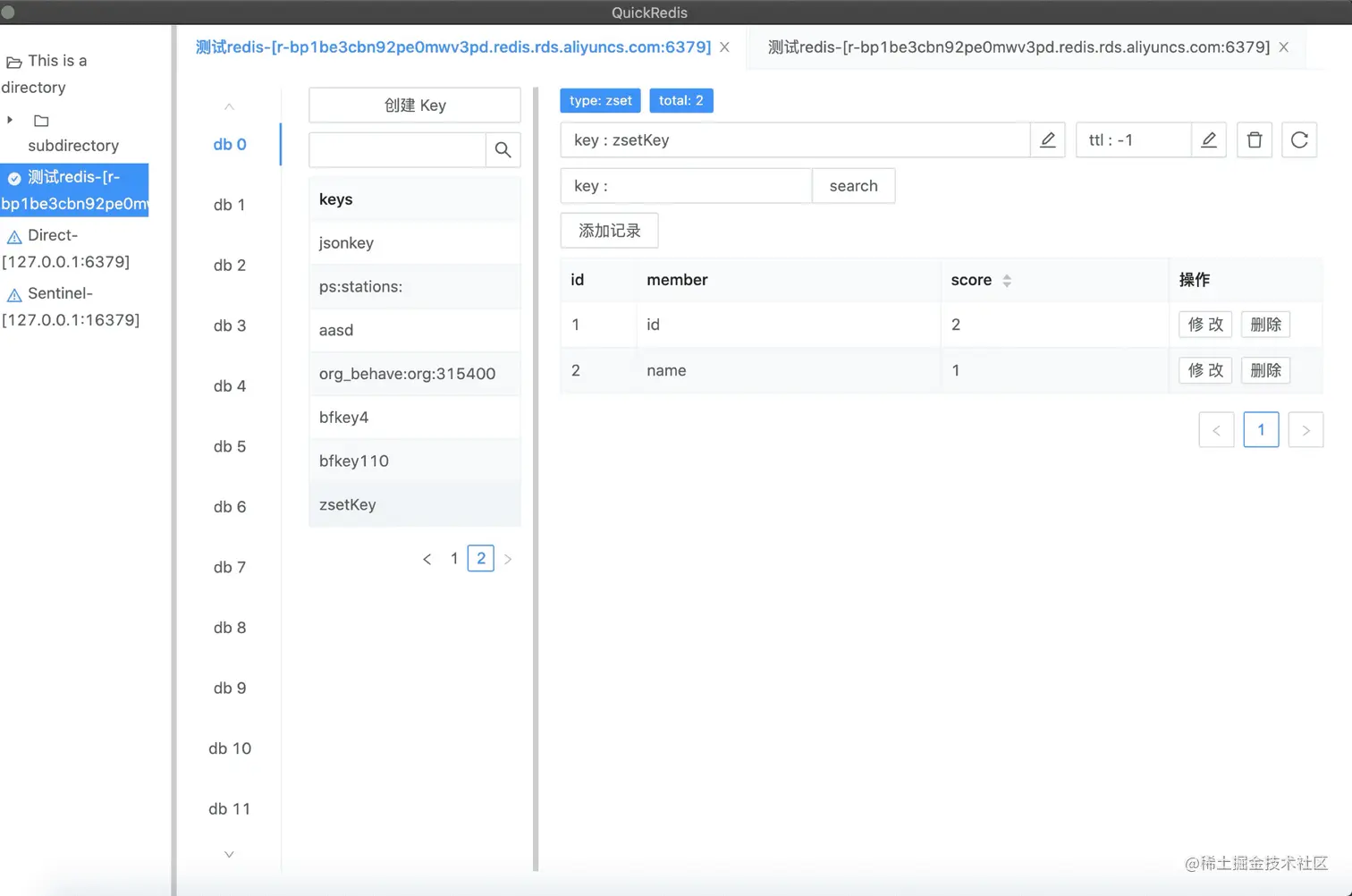The height and width of the screenshot is (896, 1352).
Task: Click the 添加记录 button
Action: (610, 231)
